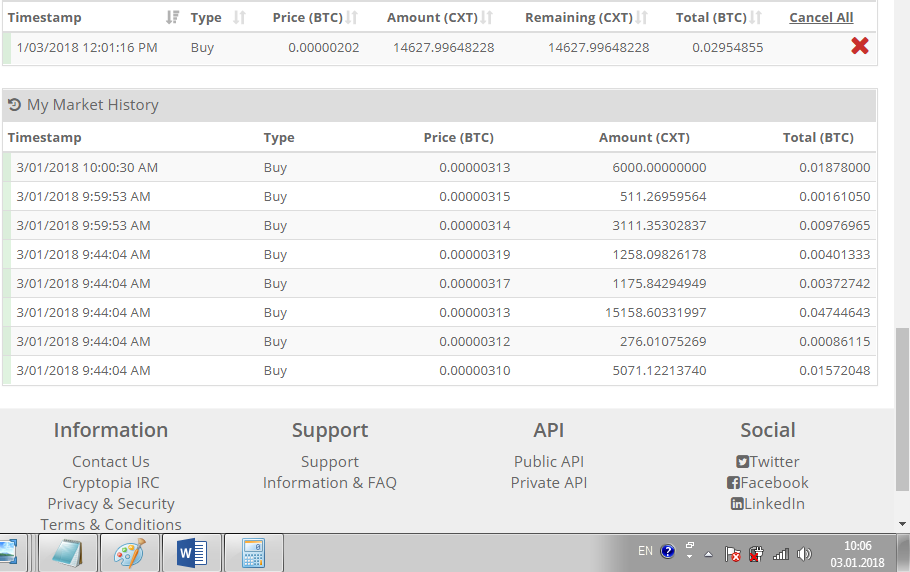Click the Cancel All link
The image size is (910, 572).
coord(820,17)
